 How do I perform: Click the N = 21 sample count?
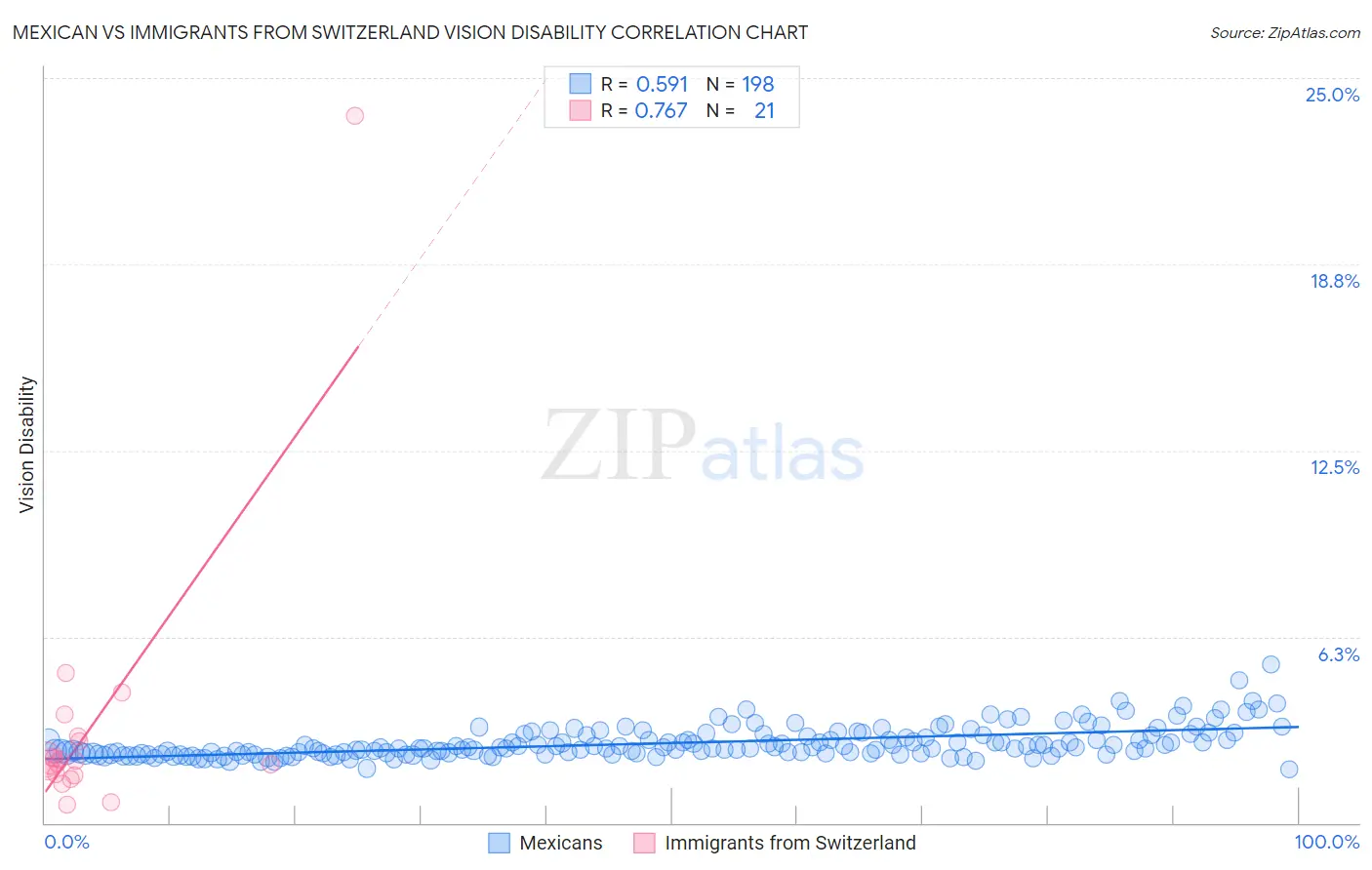click(741, 110)
